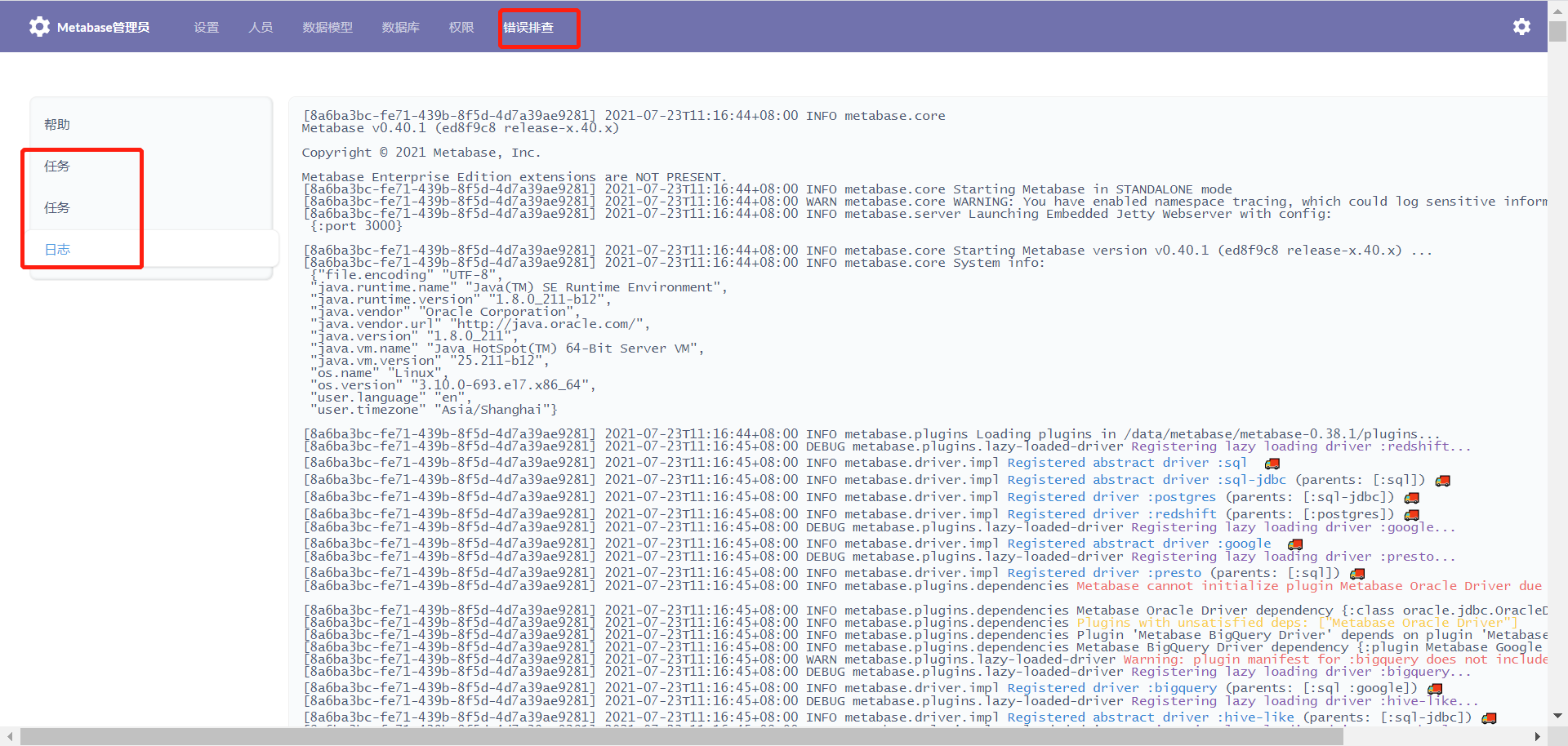This screenshot has width=1568, height=746.
Task: Click the 'System info:' log line
Action: pyautogui.click(x=675, y=263)
